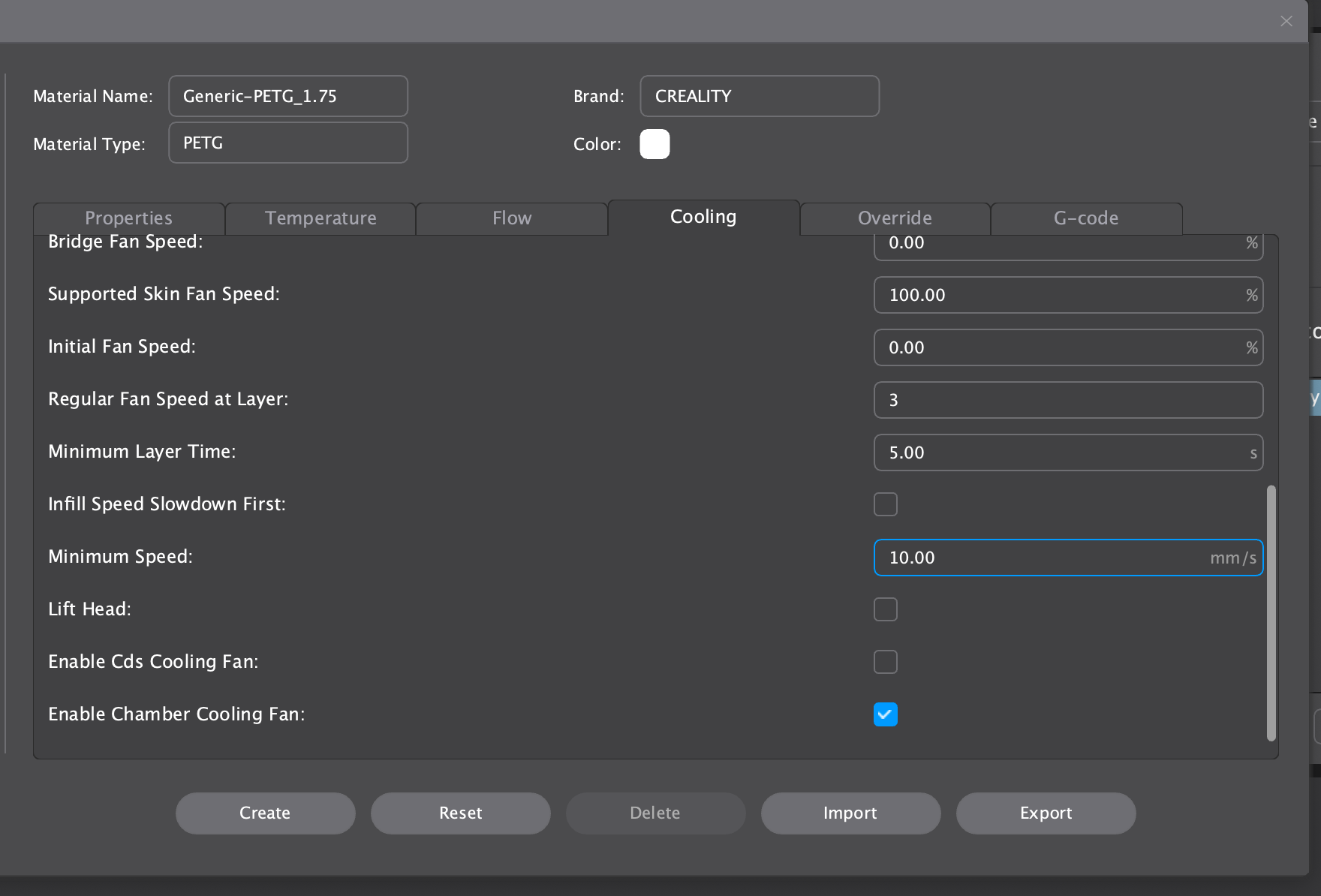
Task: Click the "Minimum Layer Time:" label
Action: (x=142, y=452)
